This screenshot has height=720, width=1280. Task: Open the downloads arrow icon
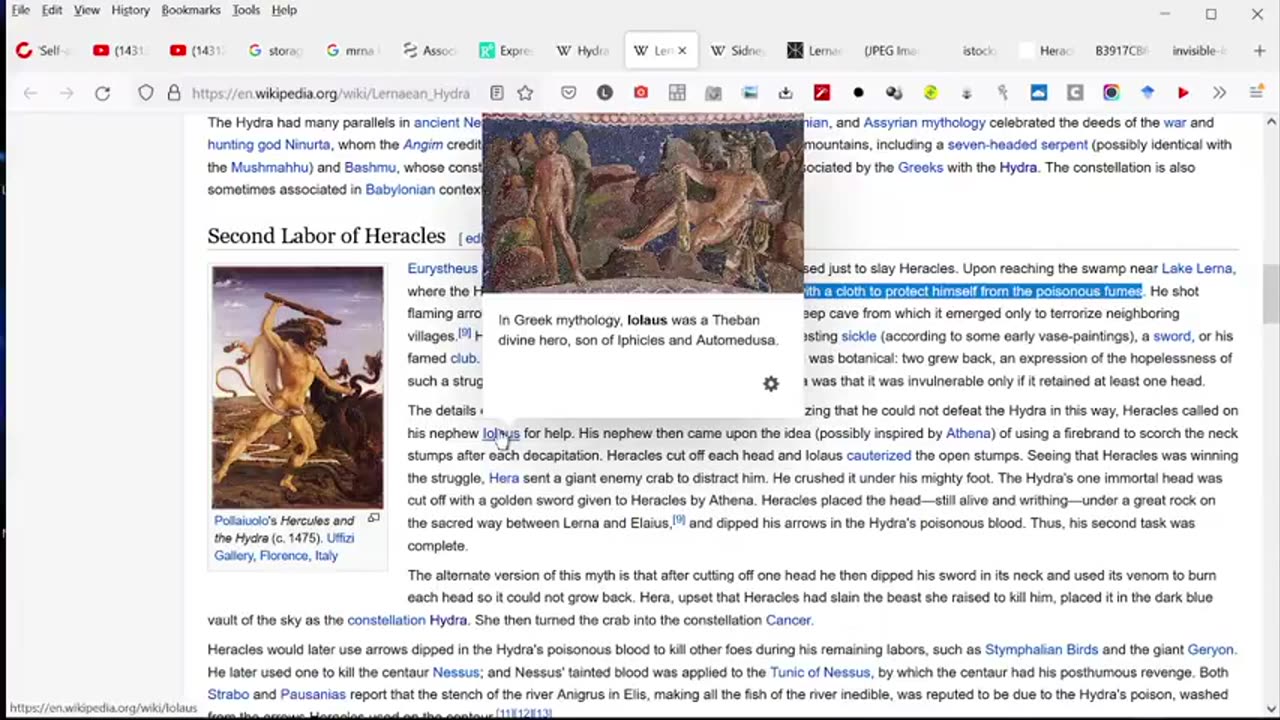click(785, 93)
